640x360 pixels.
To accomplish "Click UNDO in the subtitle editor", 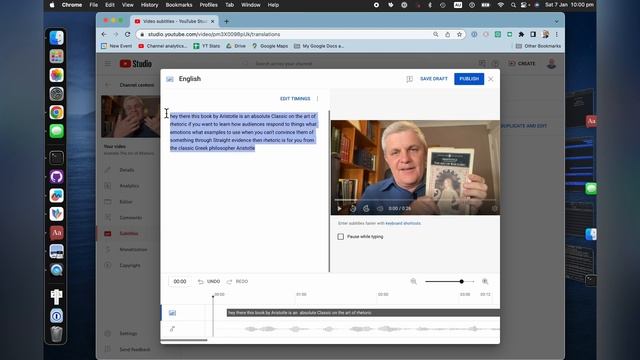I will coord(209,282).
